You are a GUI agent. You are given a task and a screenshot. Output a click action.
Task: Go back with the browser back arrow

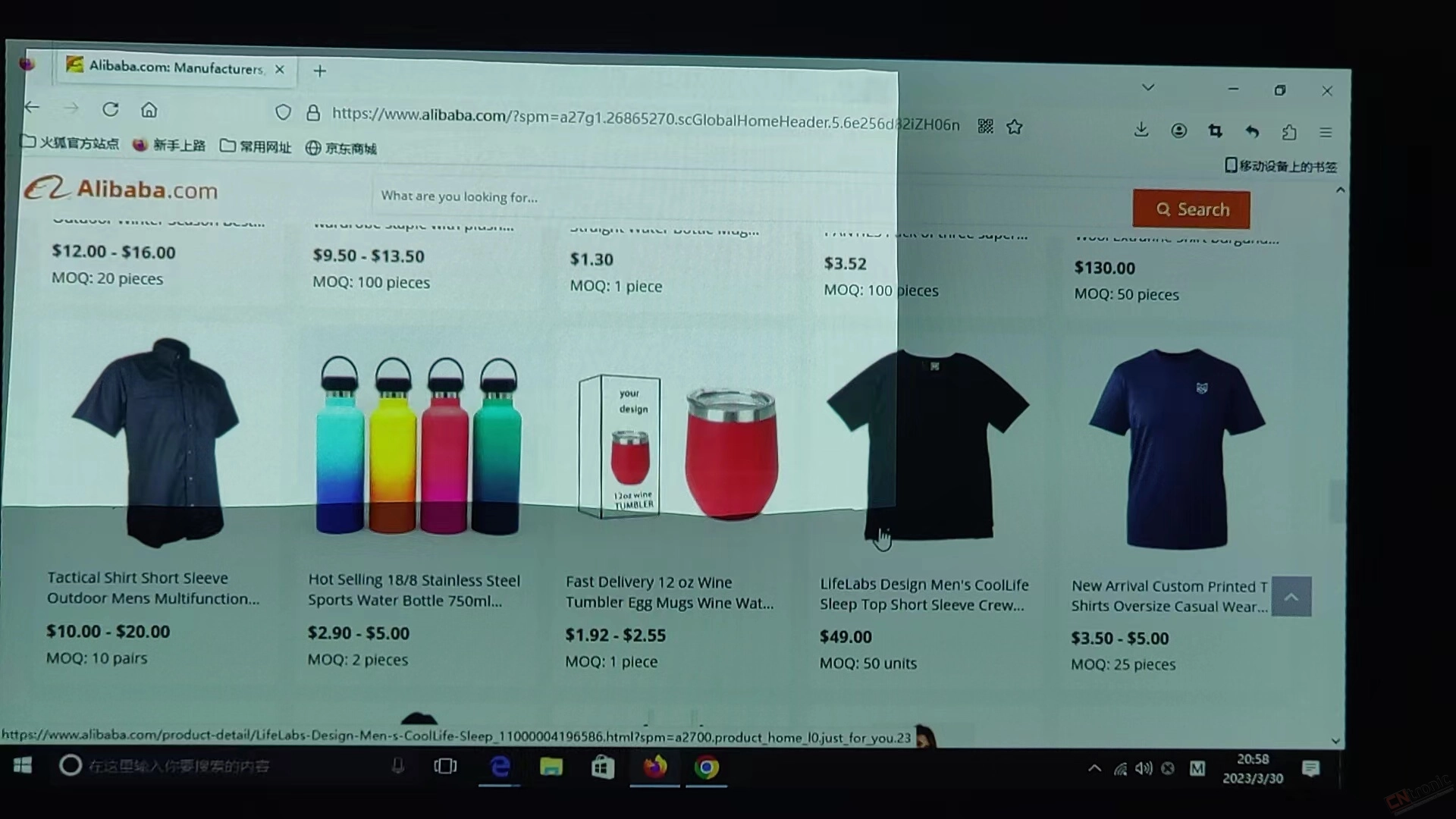[32, 108]
